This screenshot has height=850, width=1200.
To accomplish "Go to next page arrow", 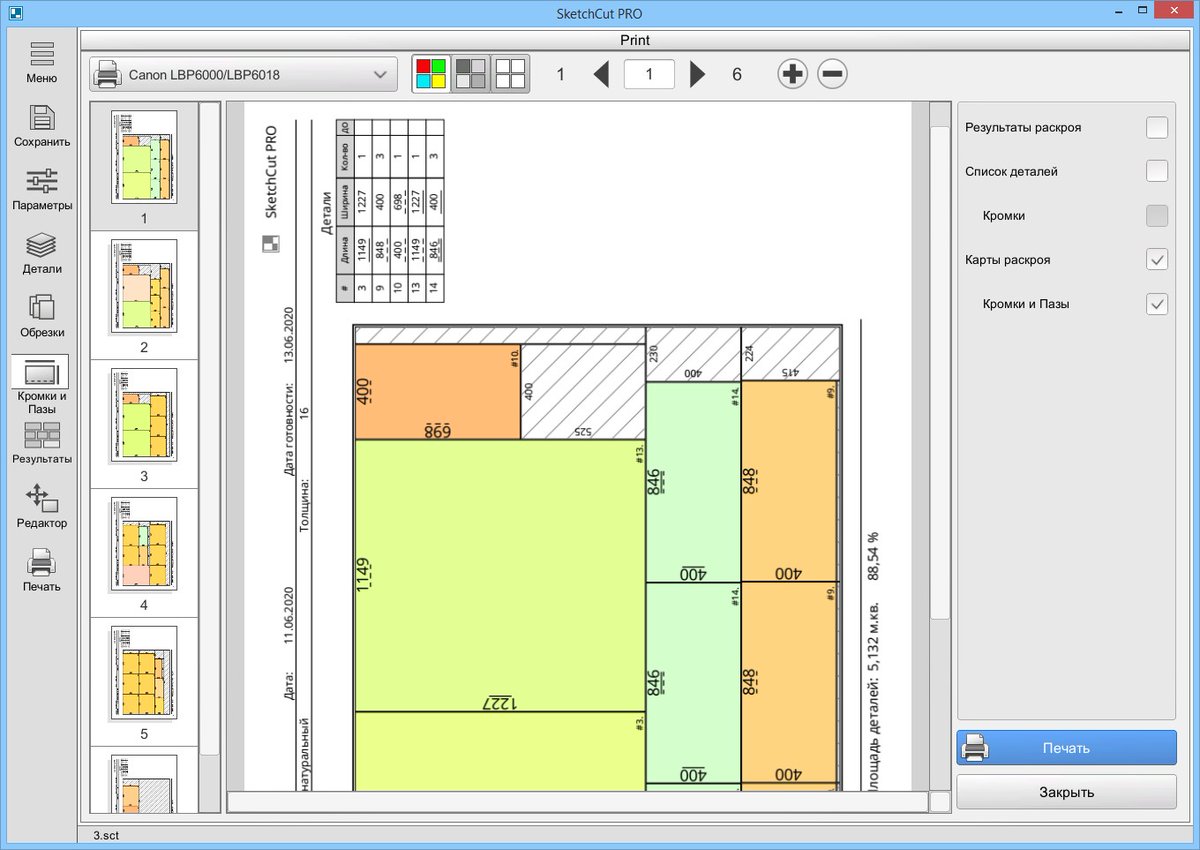I will tap(698, 74).
